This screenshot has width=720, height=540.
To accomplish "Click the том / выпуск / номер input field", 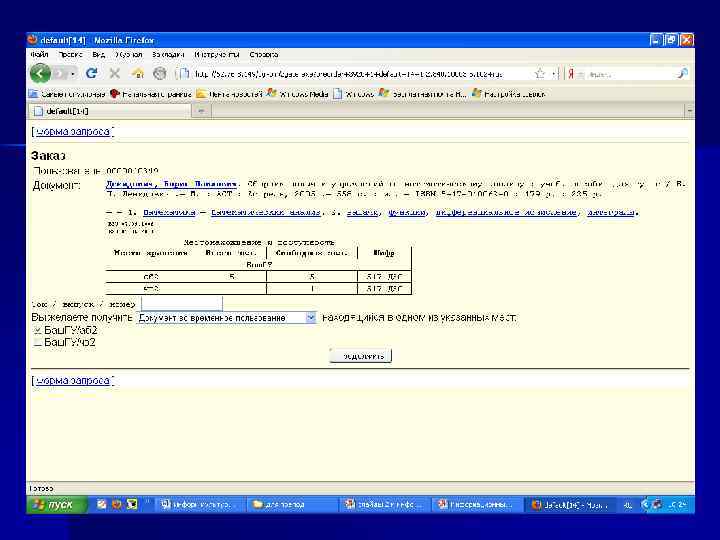I will click(x=182, y=304).
